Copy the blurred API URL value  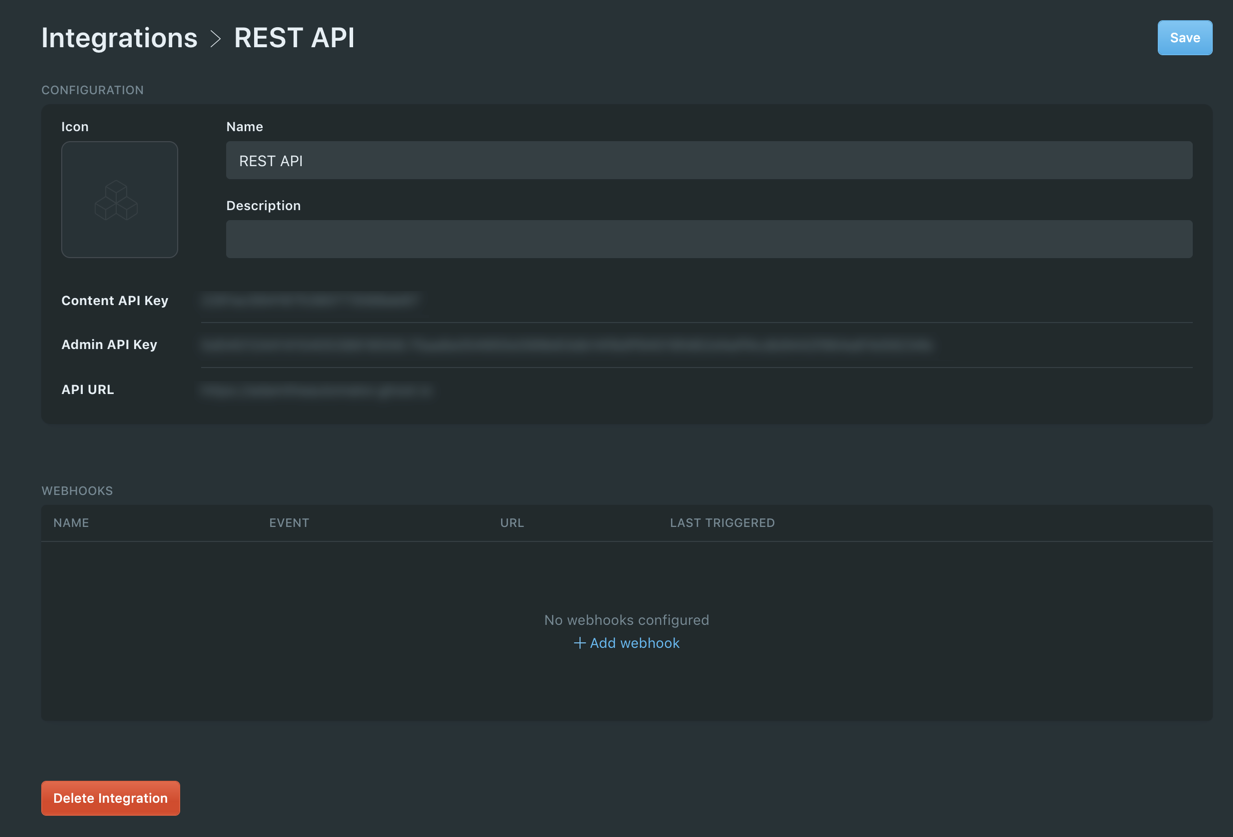coord(316,390)
